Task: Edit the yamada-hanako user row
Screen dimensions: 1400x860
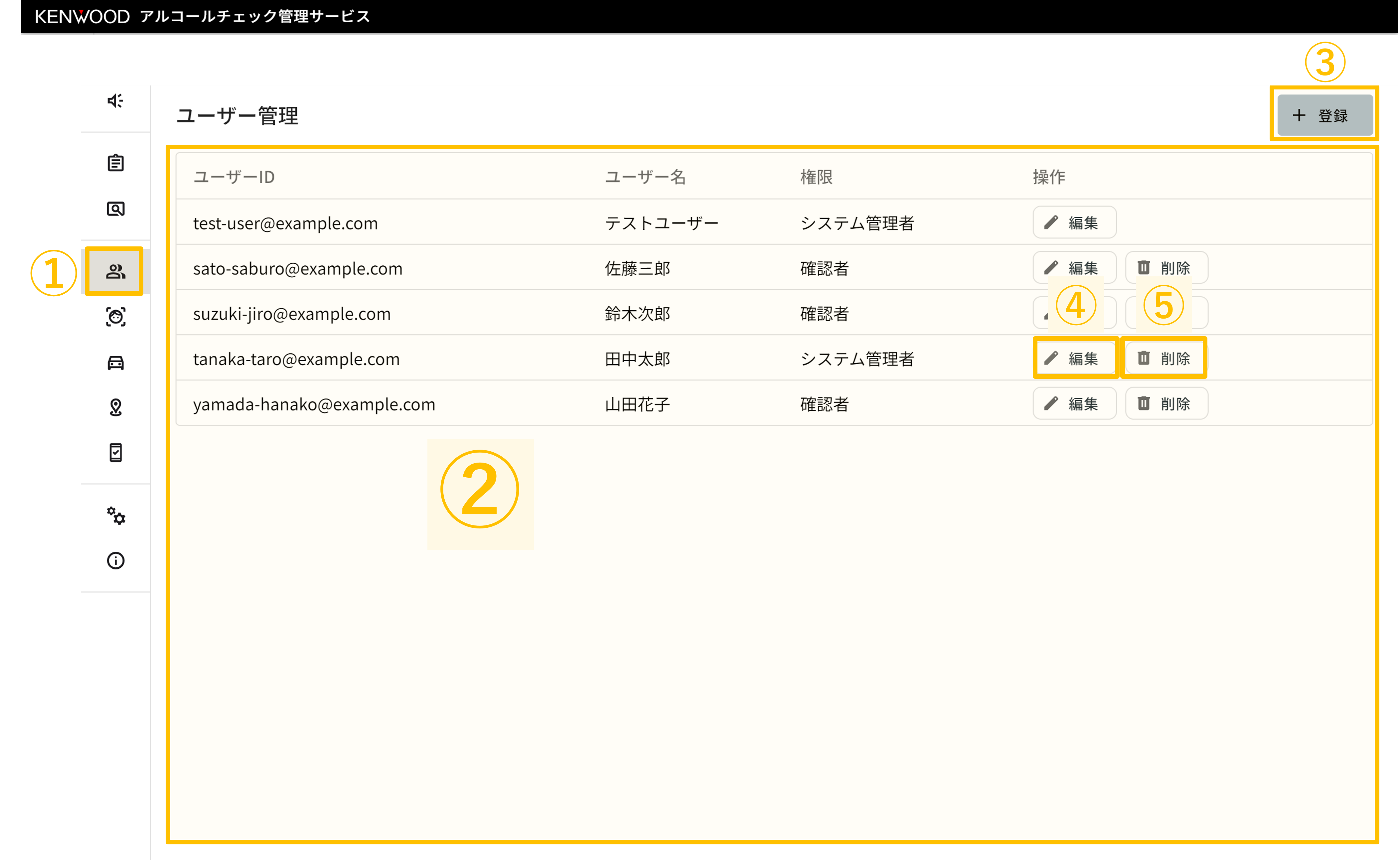Action: coord(1074,404)
